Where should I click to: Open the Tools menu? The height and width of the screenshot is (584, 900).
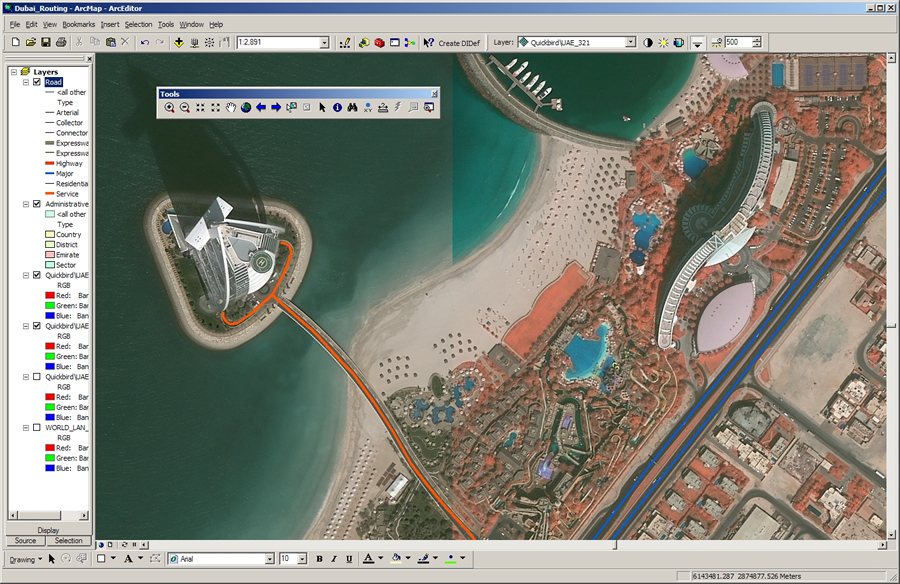[166, 25]
